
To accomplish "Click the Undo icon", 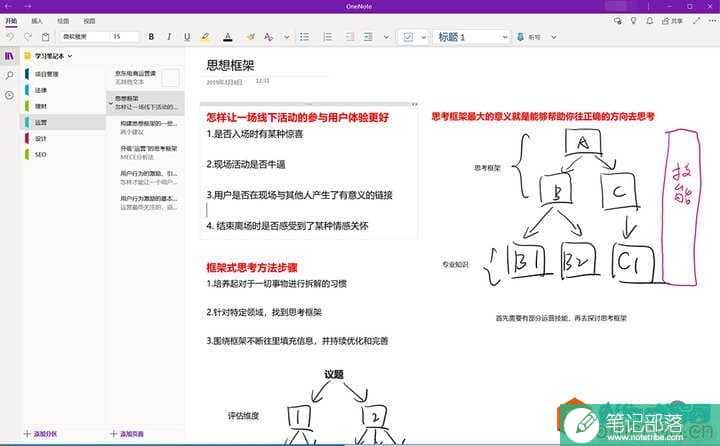I will (x=10, y=37).
